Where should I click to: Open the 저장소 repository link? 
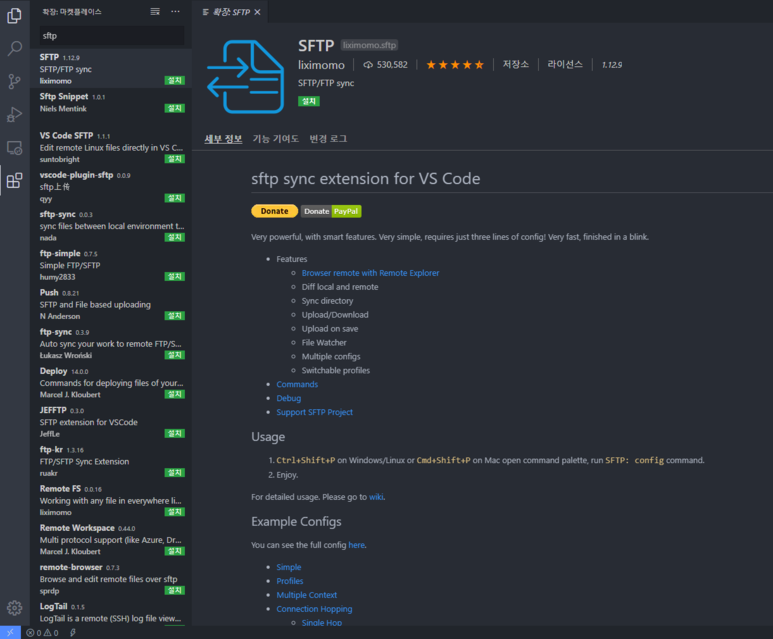pos(516,65)
